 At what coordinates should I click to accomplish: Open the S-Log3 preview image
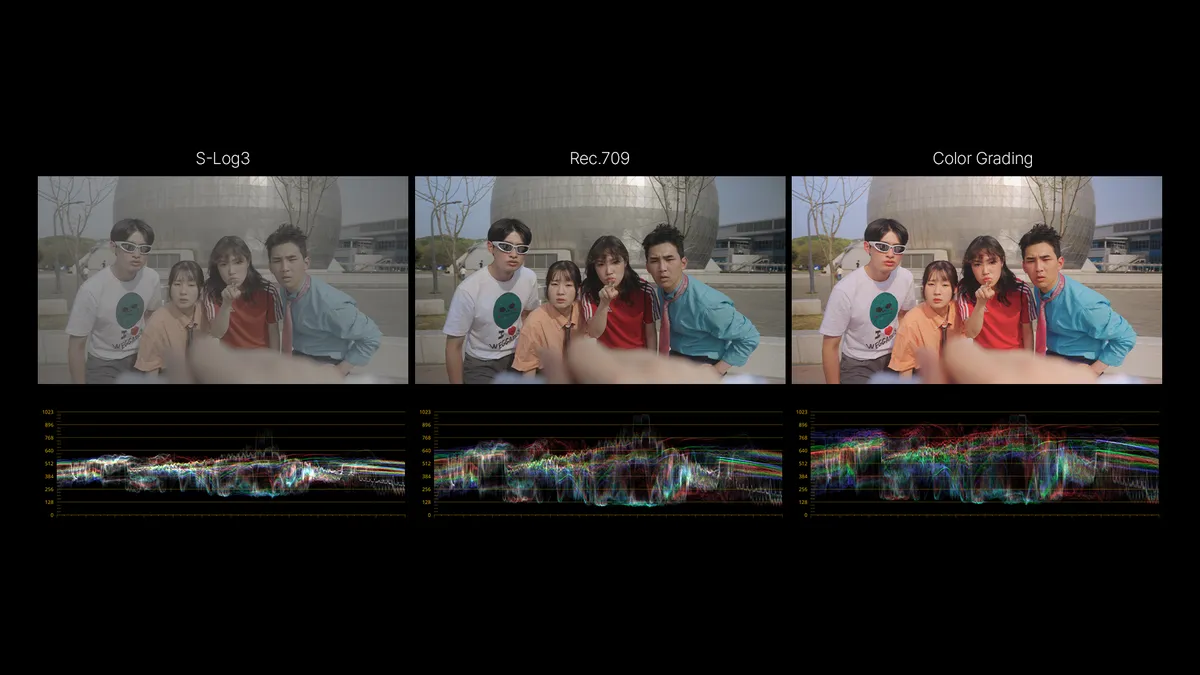[x=223, y=280]
